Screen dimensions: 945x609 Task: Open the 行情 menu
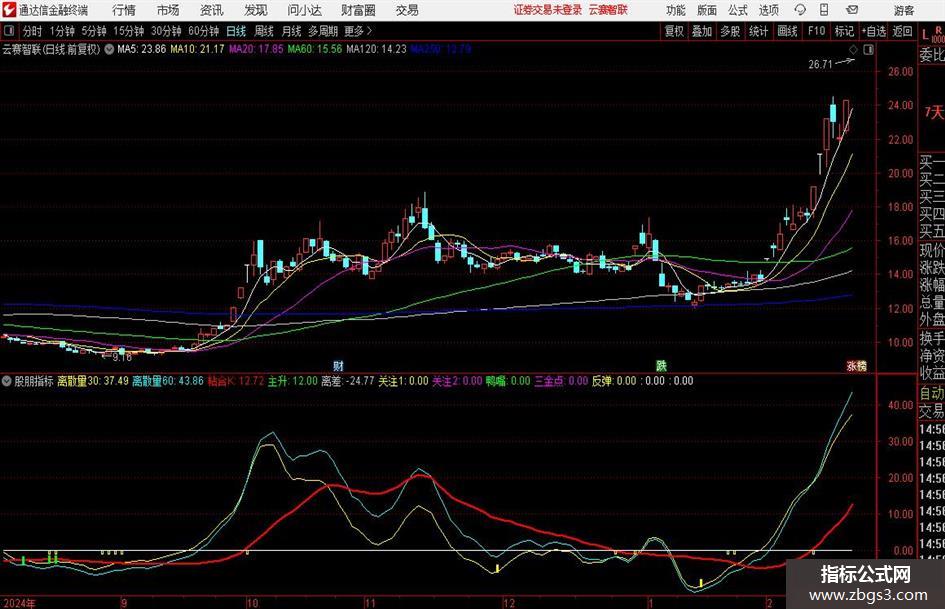click(124, 10)
